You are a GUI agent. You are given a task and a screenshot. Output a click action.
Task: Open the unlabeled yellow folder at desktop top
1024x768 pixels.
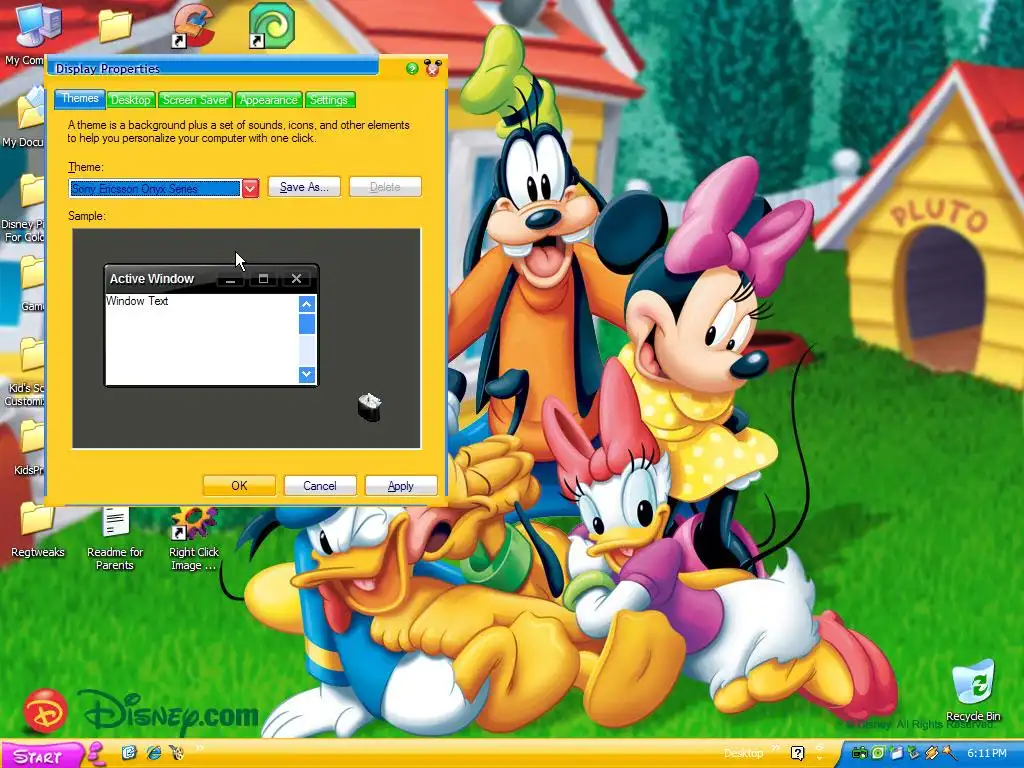(x=115, y=26)
